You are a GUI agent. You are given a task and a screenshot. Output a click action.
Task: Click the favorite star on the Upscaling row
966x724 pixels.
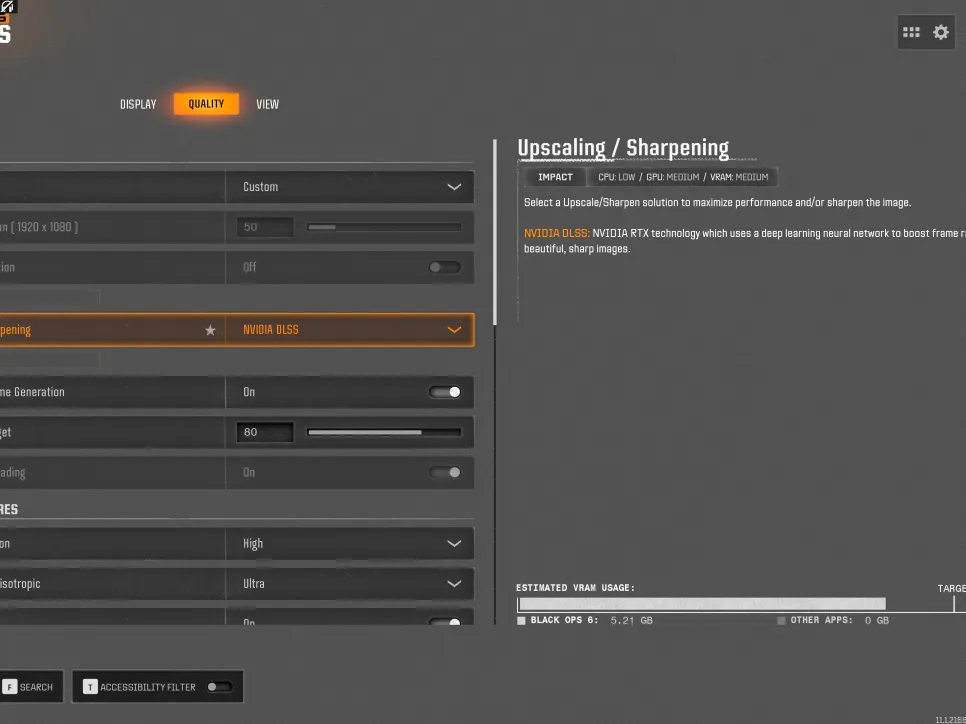pyautogui.click(x=210, y=330)
